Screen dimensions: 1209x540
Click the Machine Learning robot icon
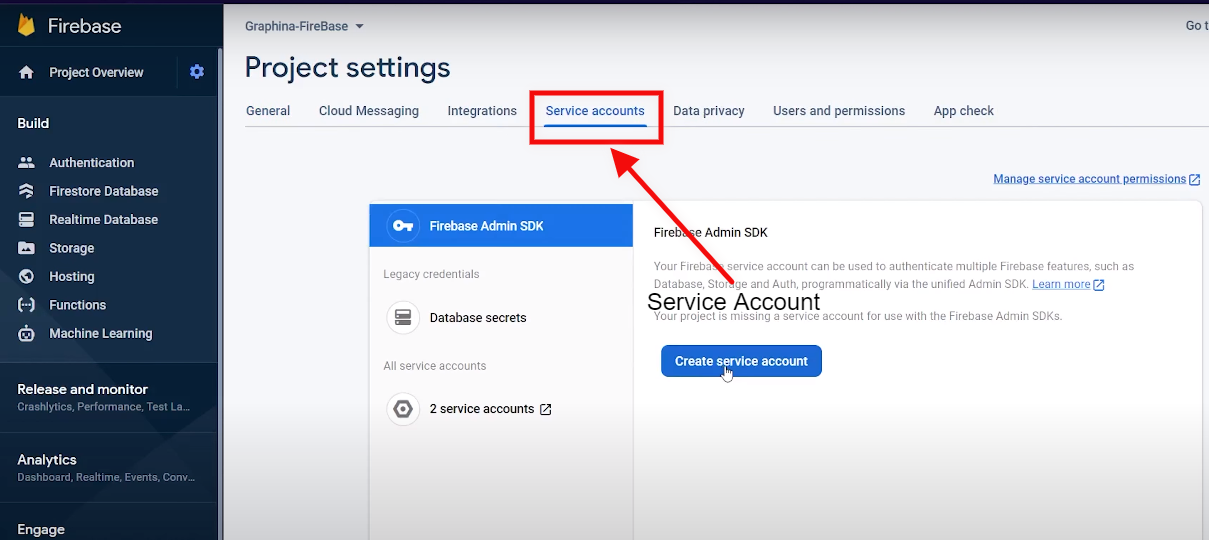coord(27,333)
